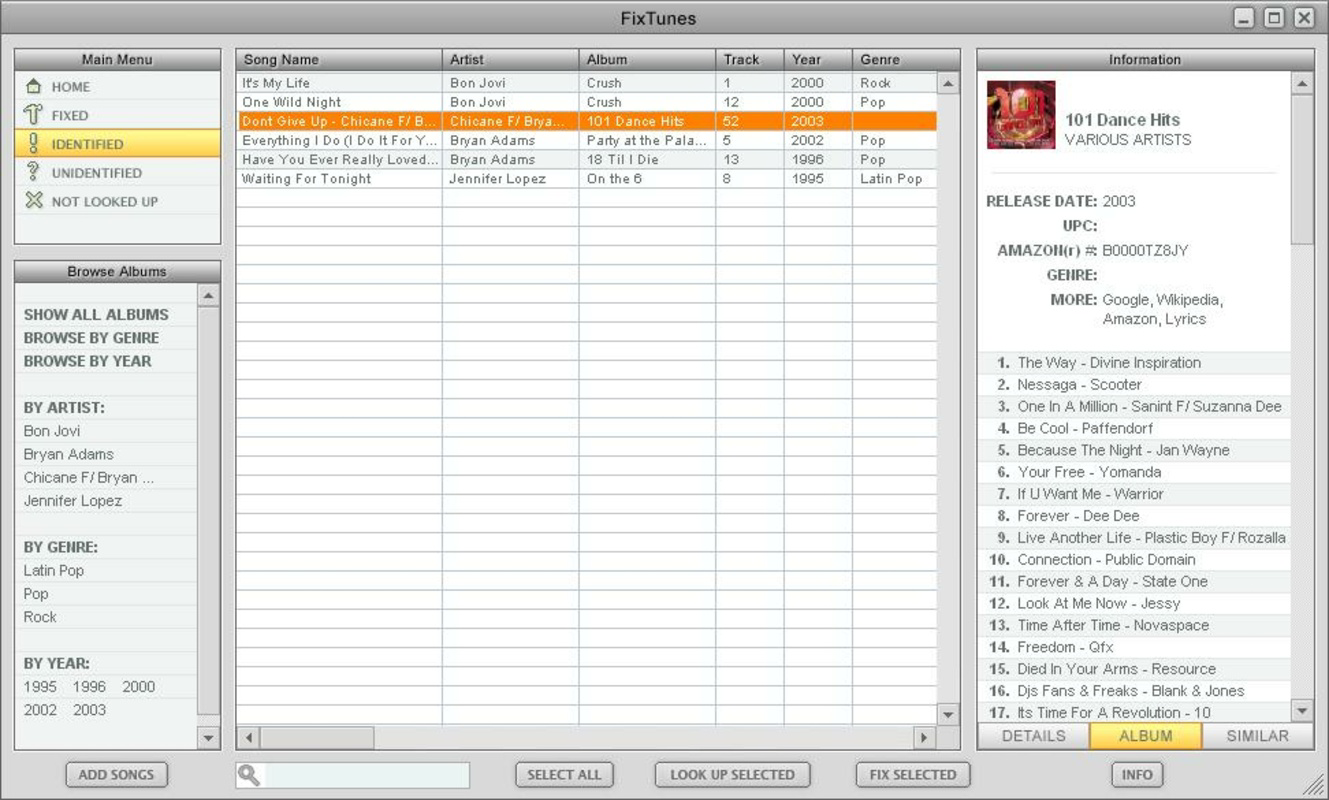Switch to the SIMILAR tab
Image resolution: width=1329 pixels, height=800 pixels.
coord(1257,736)
